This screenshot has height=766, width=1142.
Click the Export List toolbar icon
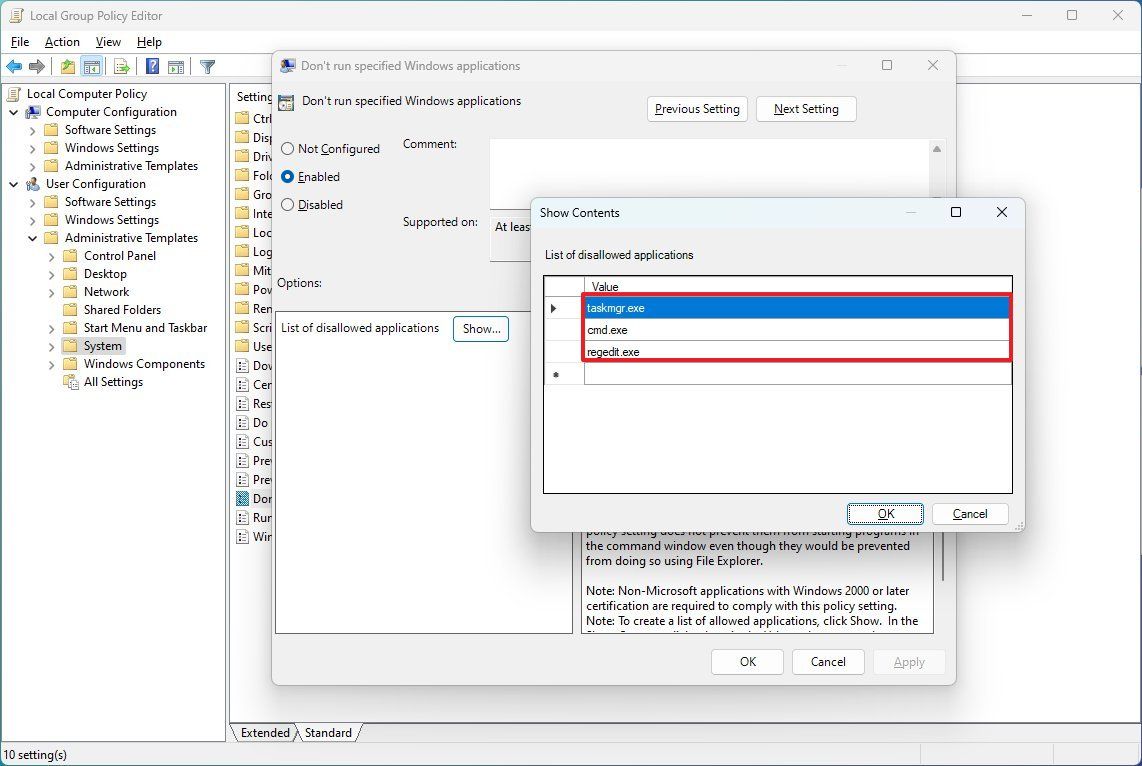coord(121,66)
